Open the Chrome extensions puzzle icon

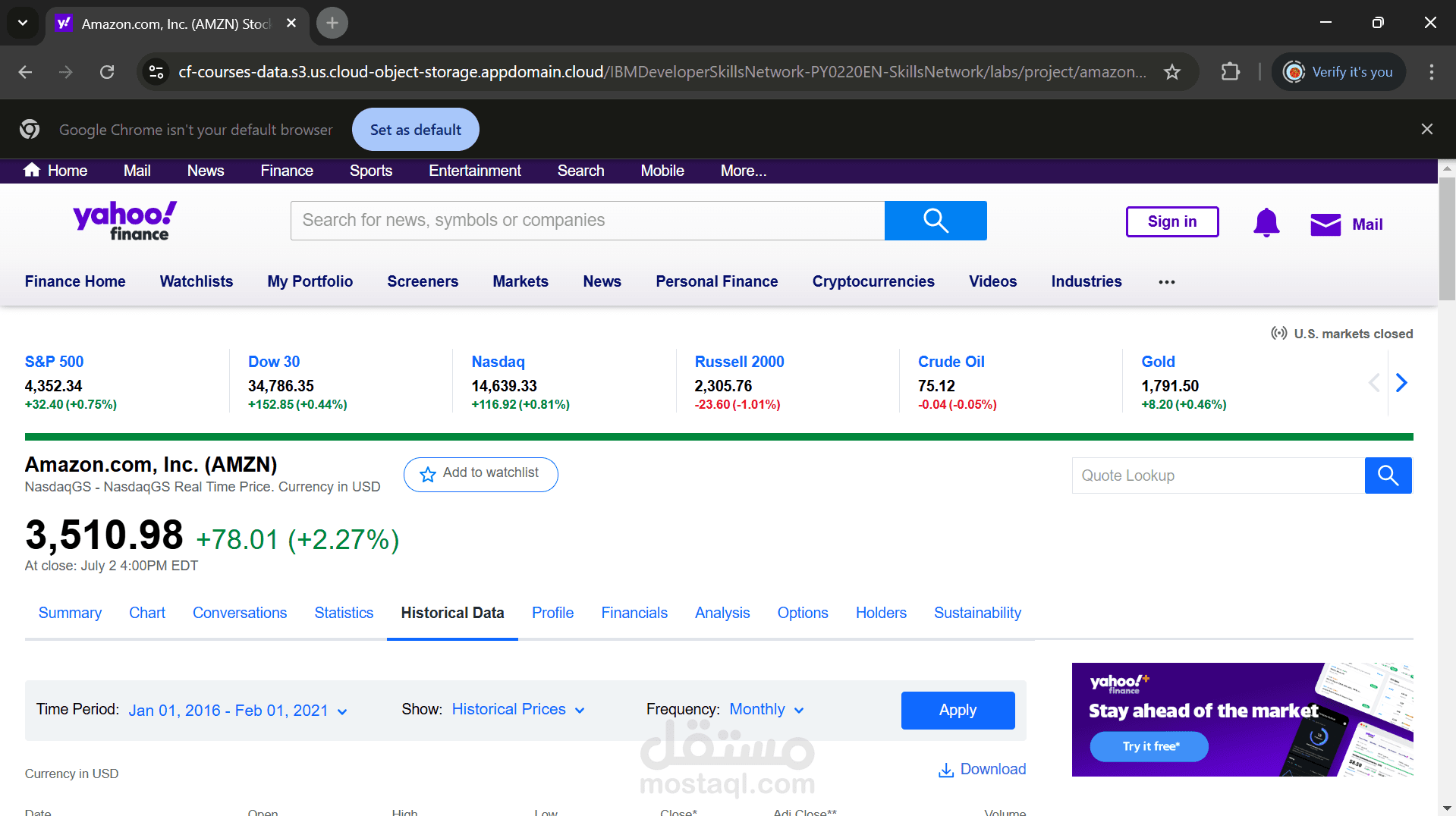pos(1230,72)
